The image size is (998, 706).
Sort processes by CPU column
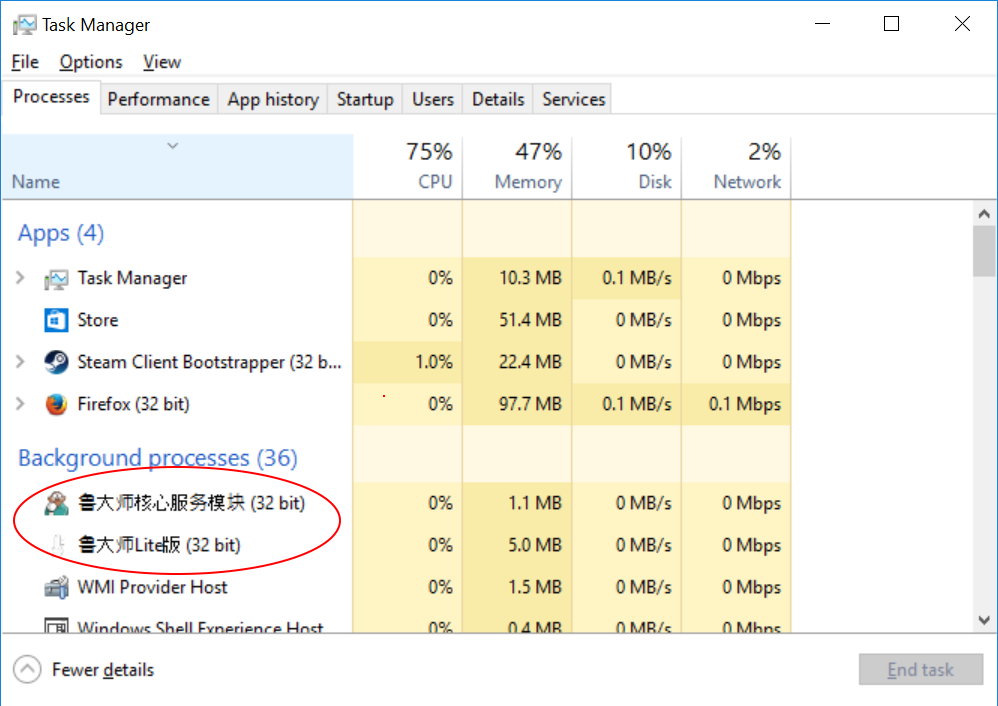pyautogui.click(x=408, y=167)
